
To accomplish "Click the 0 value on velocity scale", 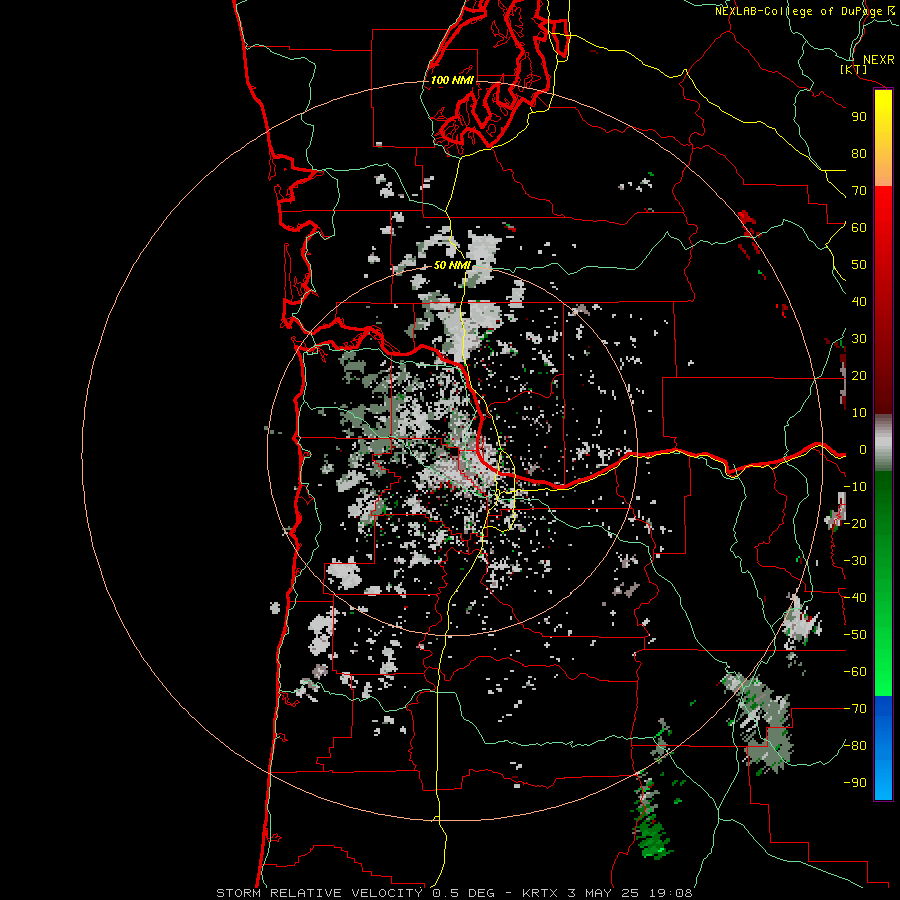I will 863,450.
